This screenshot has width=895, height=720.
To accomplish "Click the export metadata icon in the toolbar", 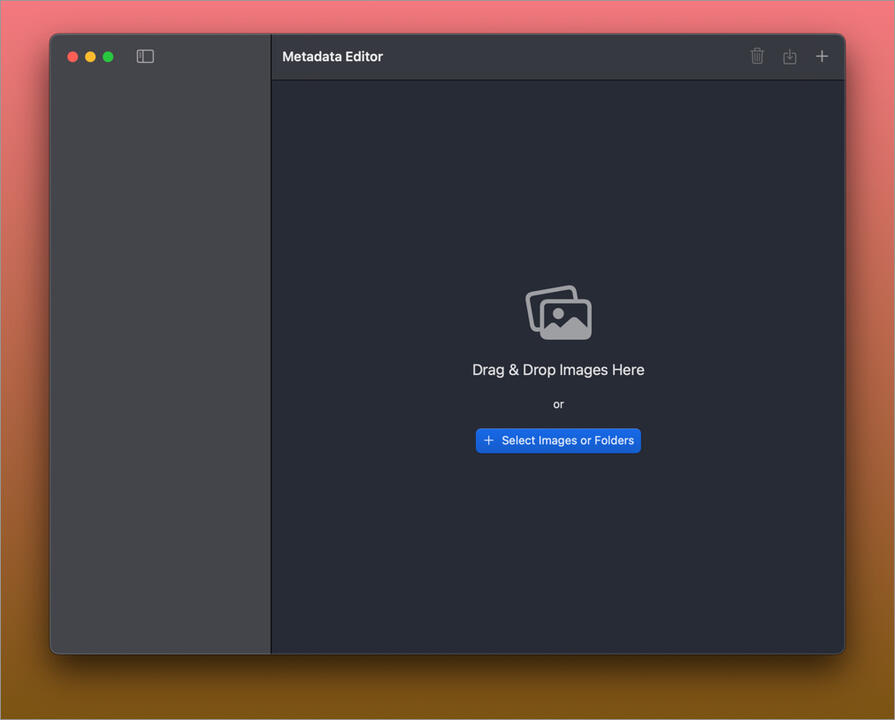I will point(789,56).
